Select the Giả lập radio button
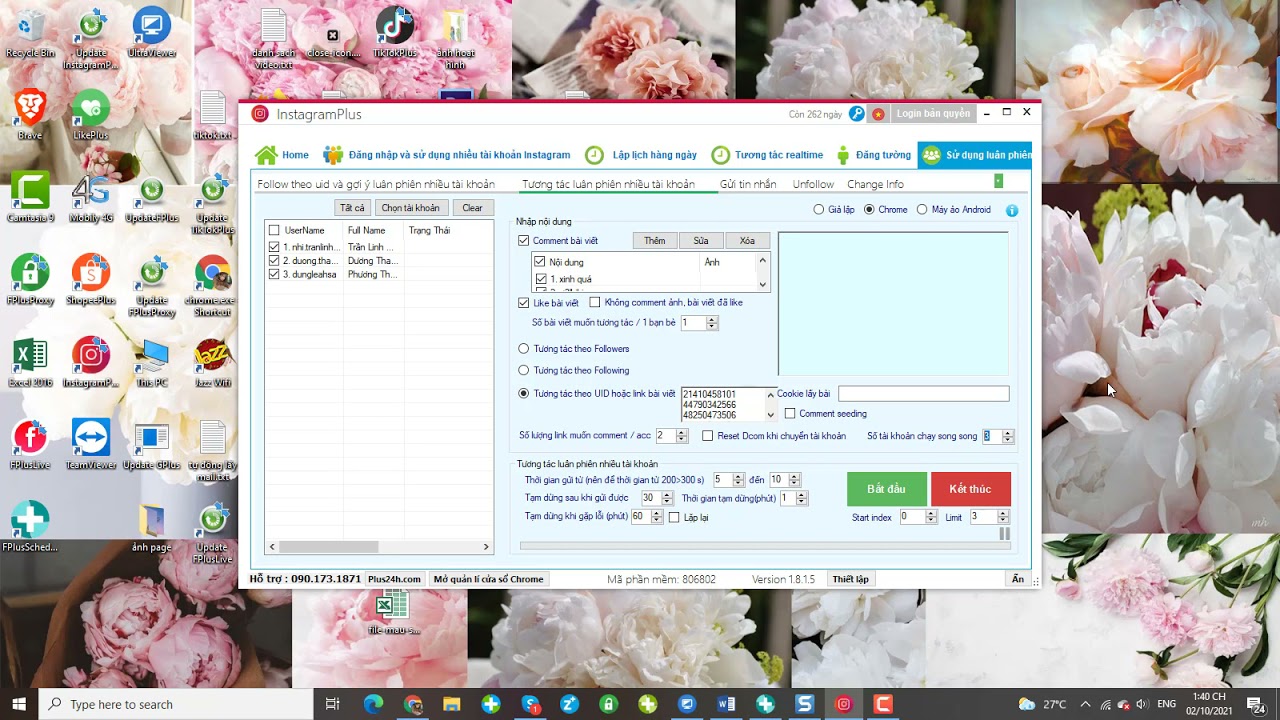 819,210
